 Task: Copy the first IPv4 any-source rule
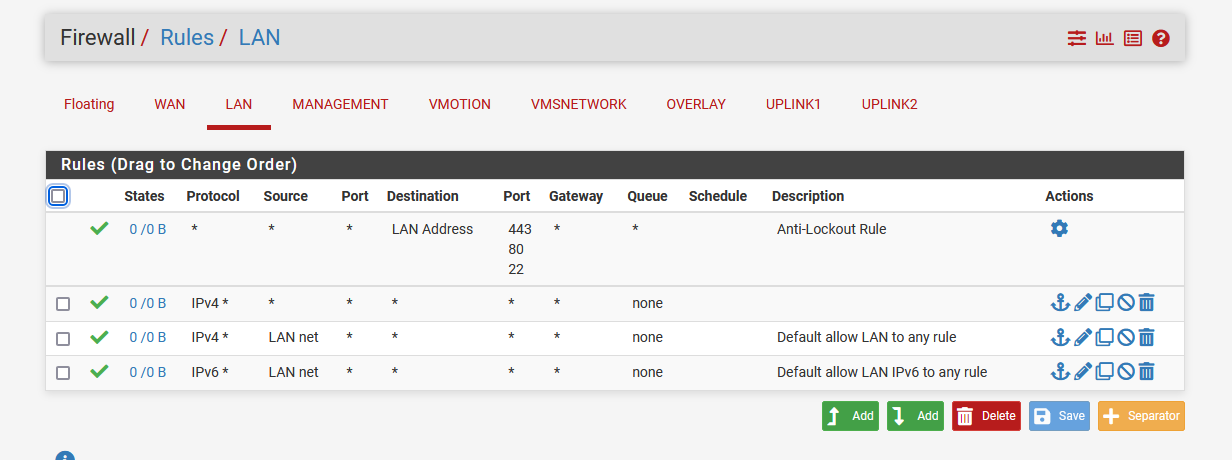[1104, 302]
